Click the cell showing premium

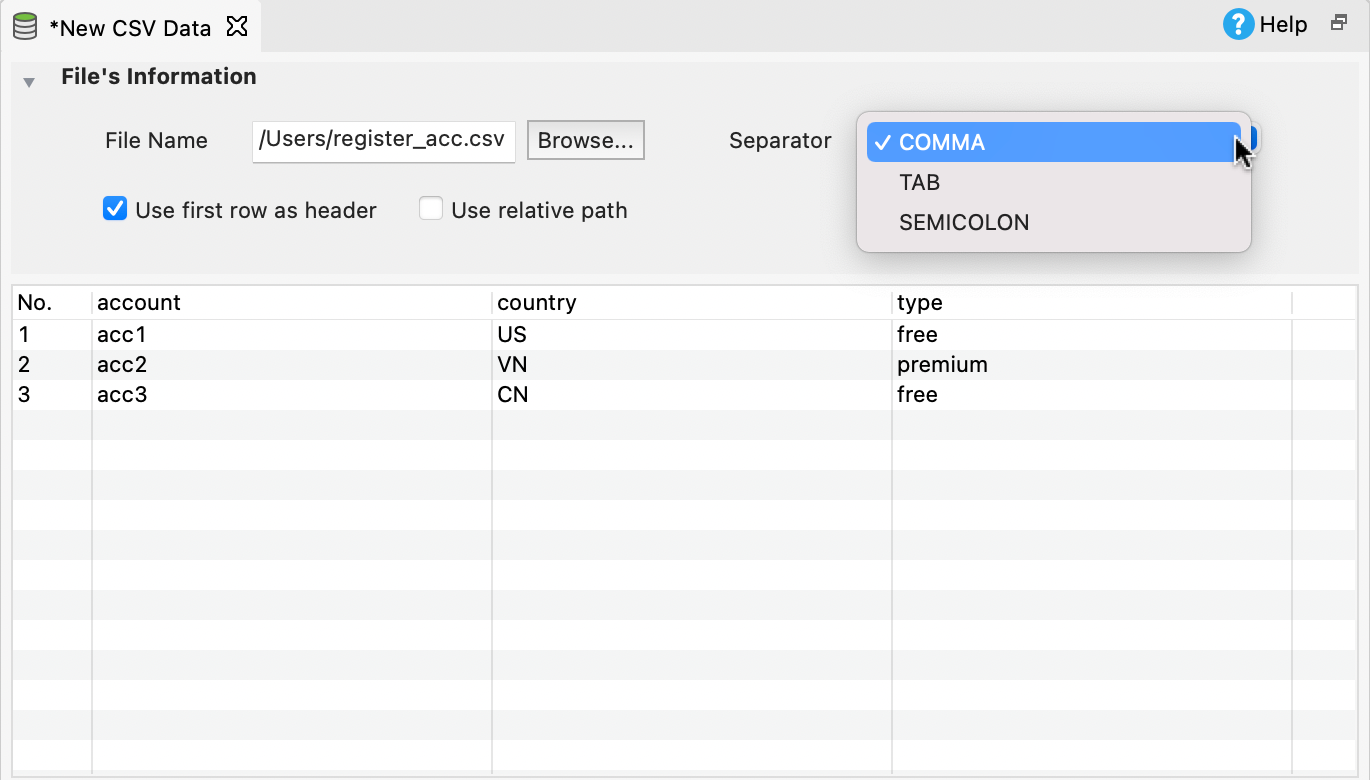941,364
